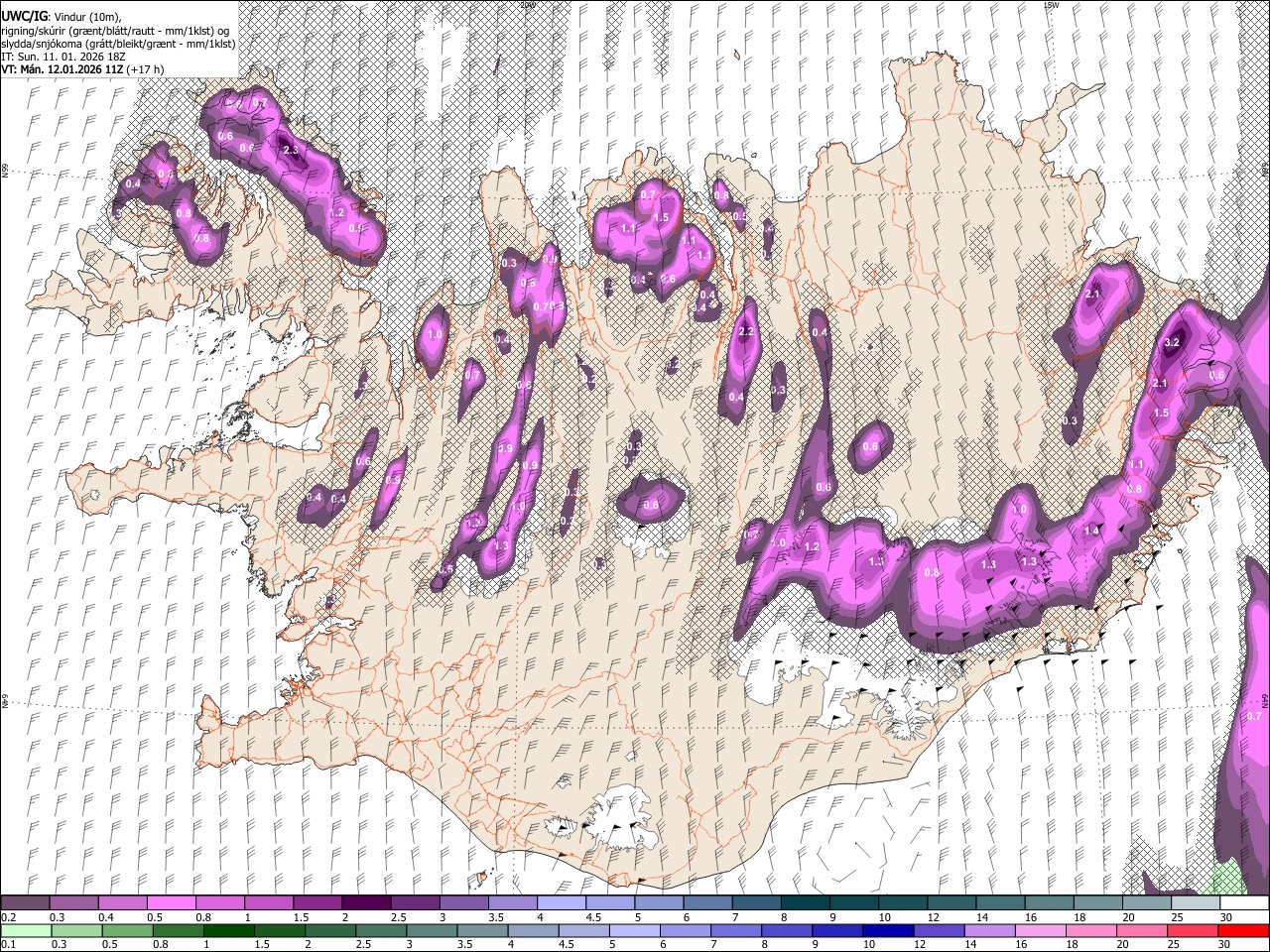Click the bright red rain swatch at 30
This screenshot has height=952, width=1270.
(x=1244, y=930)
